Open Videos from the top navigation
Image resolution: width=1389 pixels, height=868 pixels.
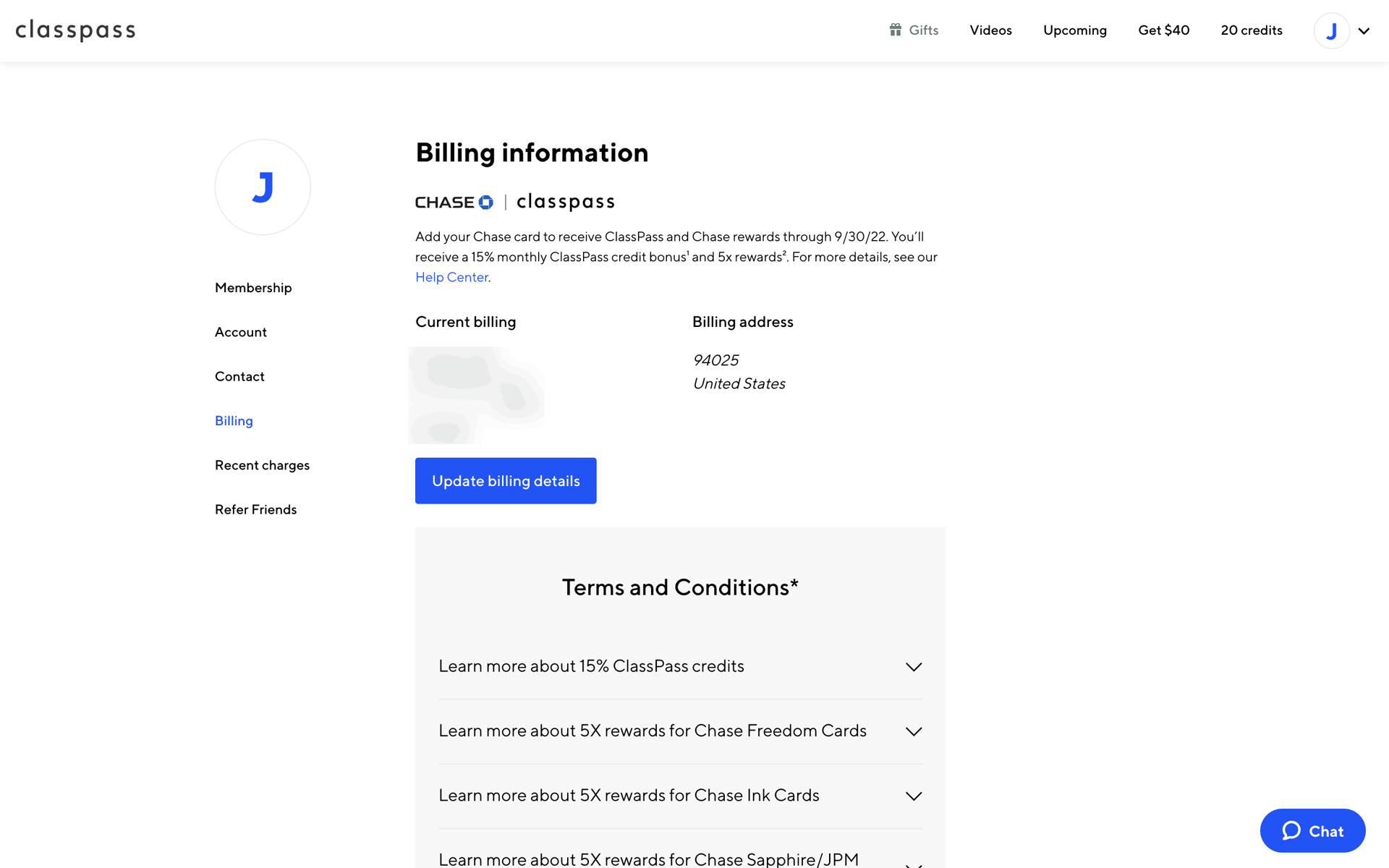pos(990,30)
